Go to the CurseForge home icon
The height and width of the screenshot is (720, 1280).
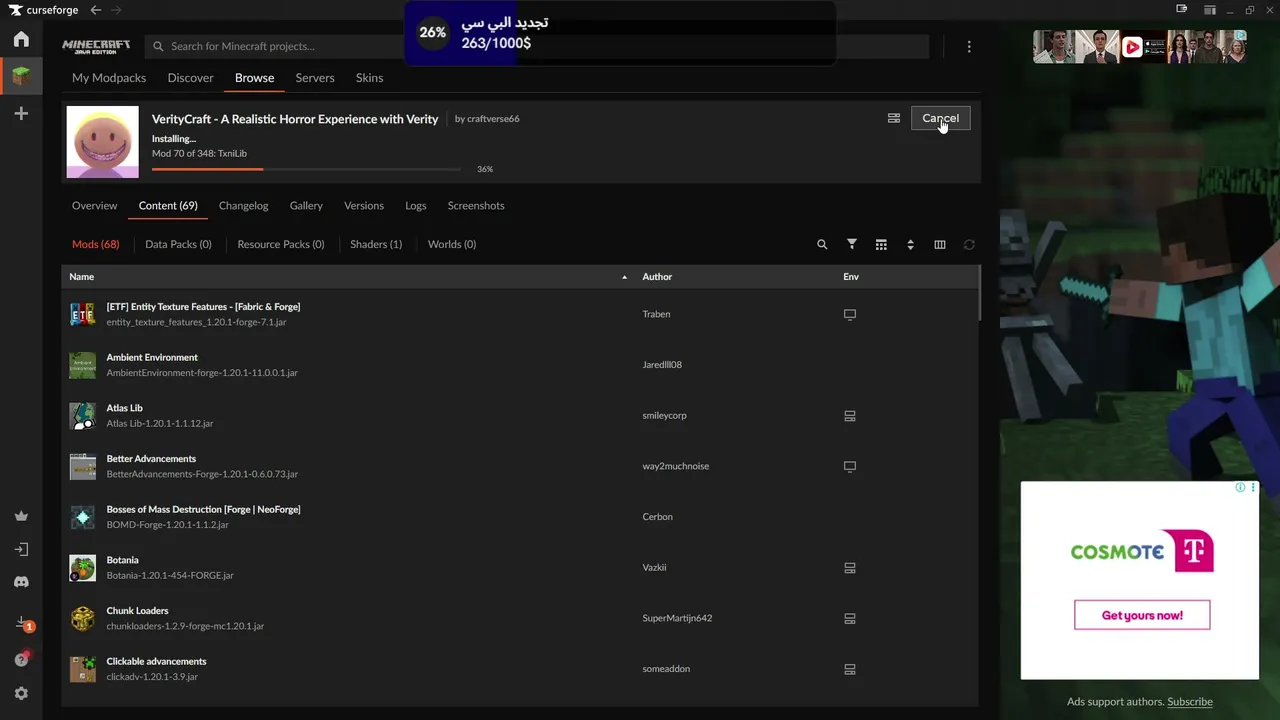[21, 40]
